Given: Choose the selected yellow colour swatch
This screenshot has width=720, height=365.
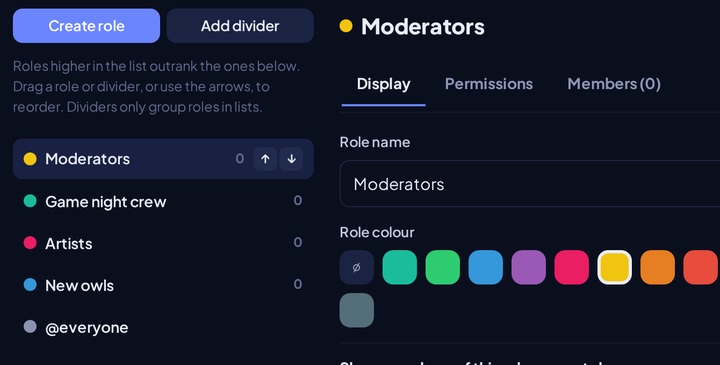Looking at the screenshot, I should click(x=614, y=267).
